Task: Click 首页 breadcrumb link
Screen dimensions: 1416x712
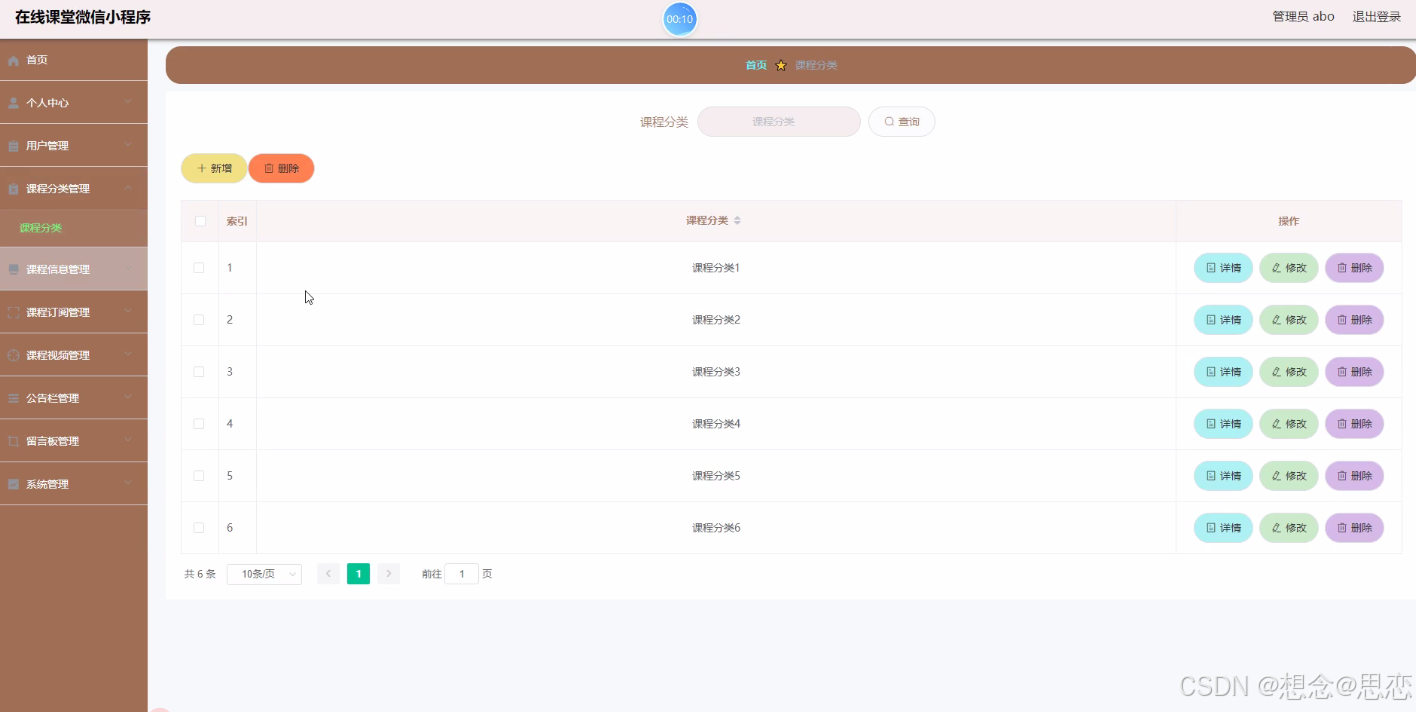Action: click(756, 65)
